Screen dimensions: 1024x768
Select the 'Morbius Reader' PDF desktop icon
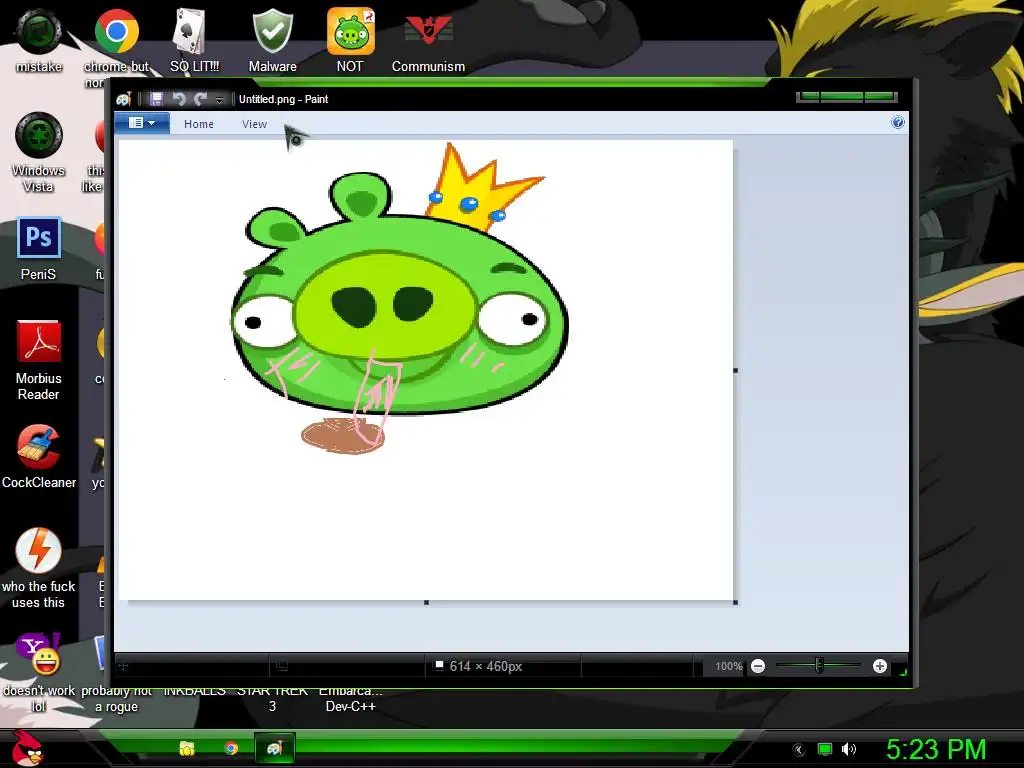click(x=39, y=360)
